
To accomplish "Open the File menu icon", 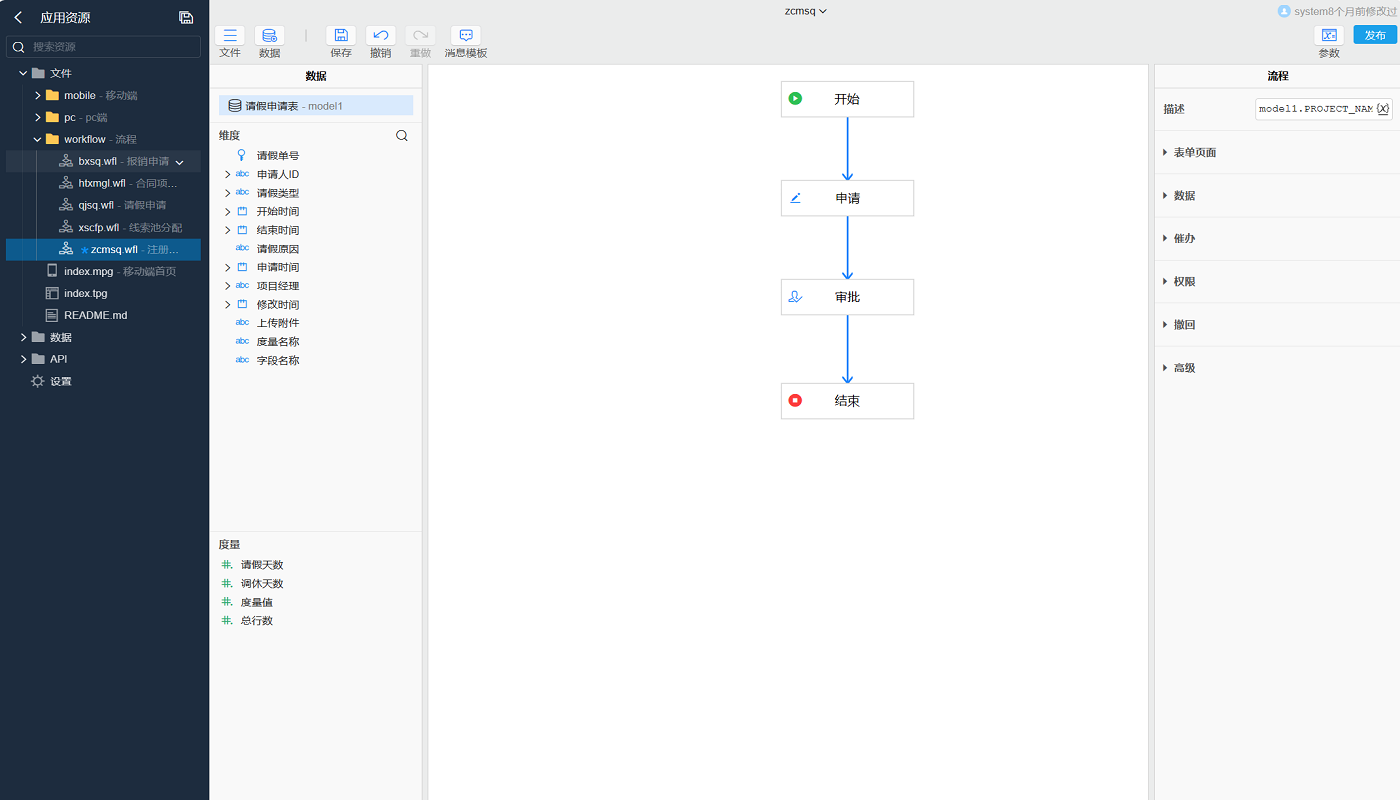I will pos(230,36).
